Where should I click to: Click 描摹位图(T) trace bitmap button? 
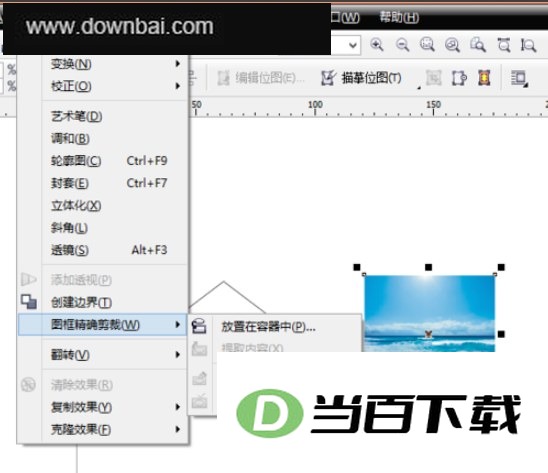pos(362,78)
